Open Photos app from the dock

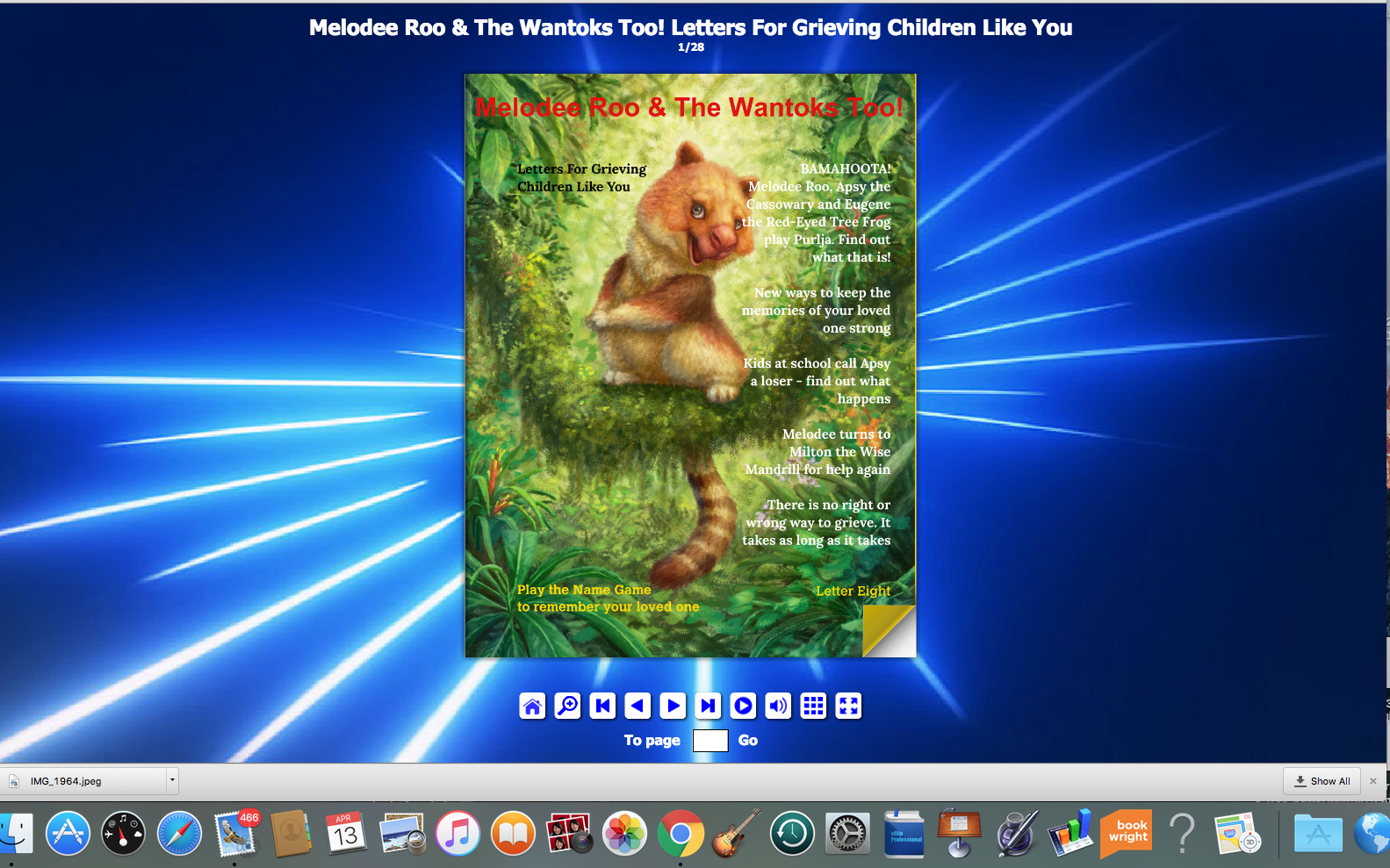click(x=624, y=833)
